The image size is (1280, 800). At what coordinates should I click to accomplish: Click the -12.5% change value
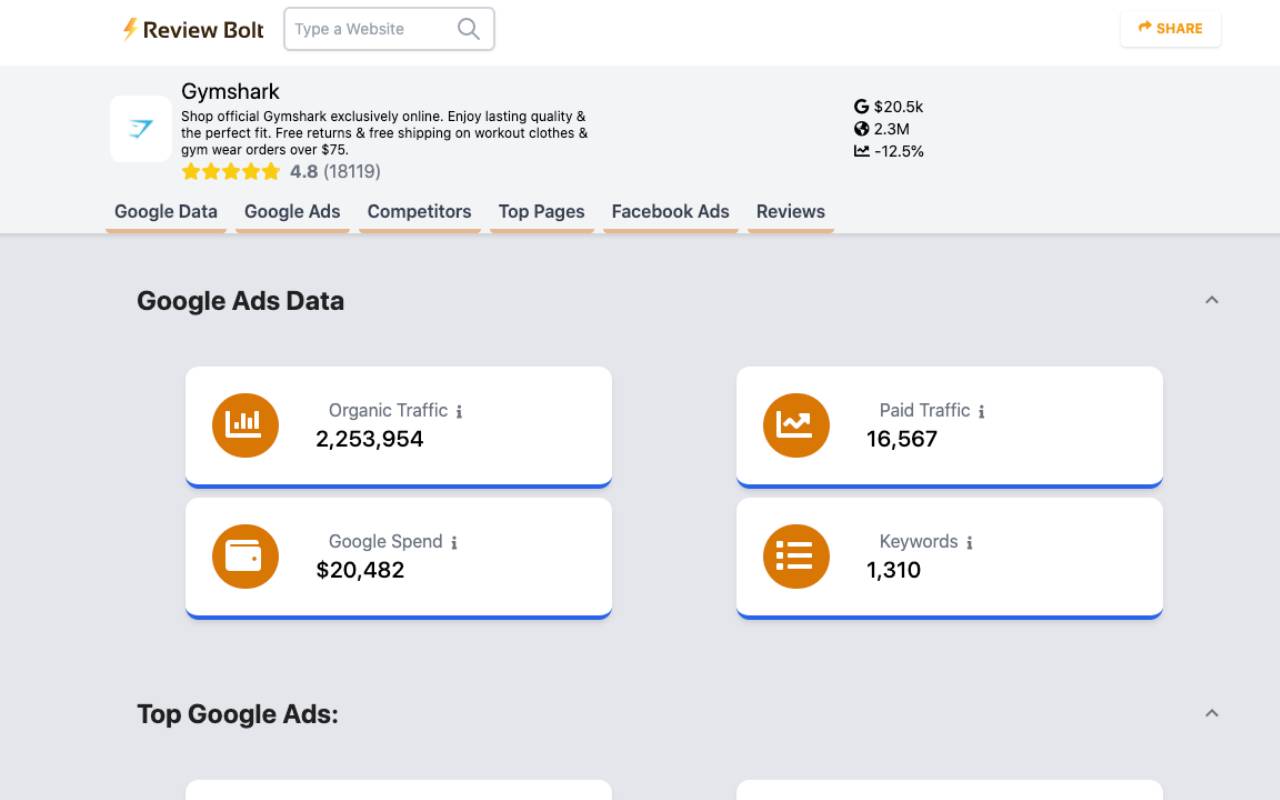(x=899, y=151)
